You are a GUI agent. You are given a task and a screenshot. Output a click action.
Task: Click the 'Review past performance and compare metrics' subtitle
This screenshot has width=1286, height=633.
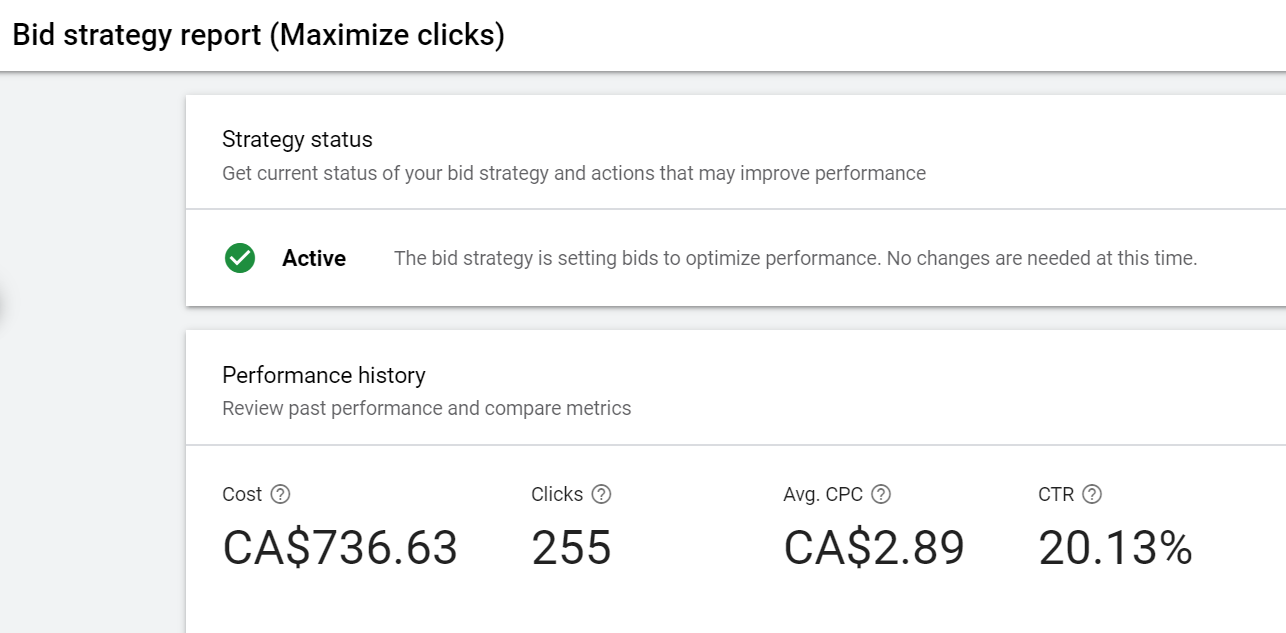pyautogui.click(x=427, y=408)
